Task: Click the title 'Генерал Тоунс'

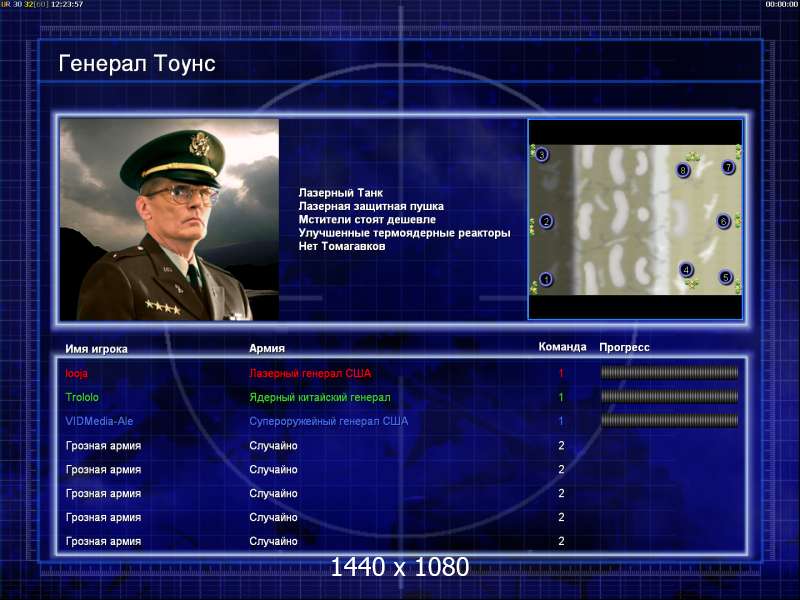Action: pos(137,63)
